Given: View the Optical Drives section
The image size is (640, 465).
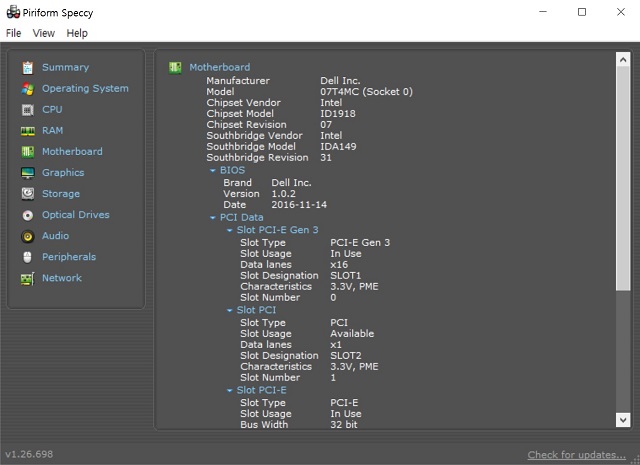Looking at the screenshot, I should (76, 215).
